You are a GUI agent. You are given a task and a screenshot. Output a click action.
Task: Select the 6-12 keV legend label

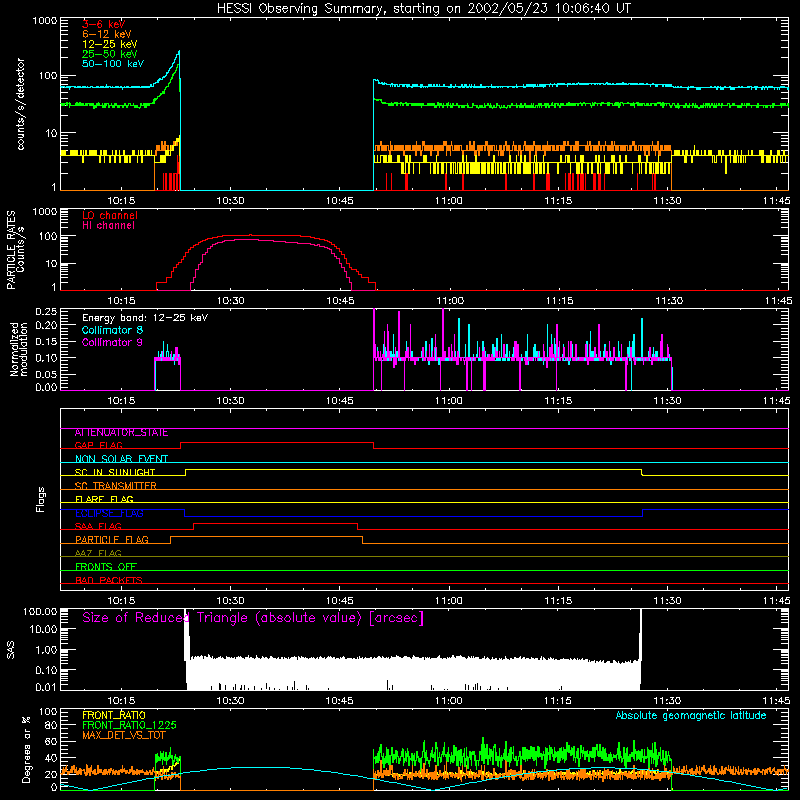coord(107,34)
